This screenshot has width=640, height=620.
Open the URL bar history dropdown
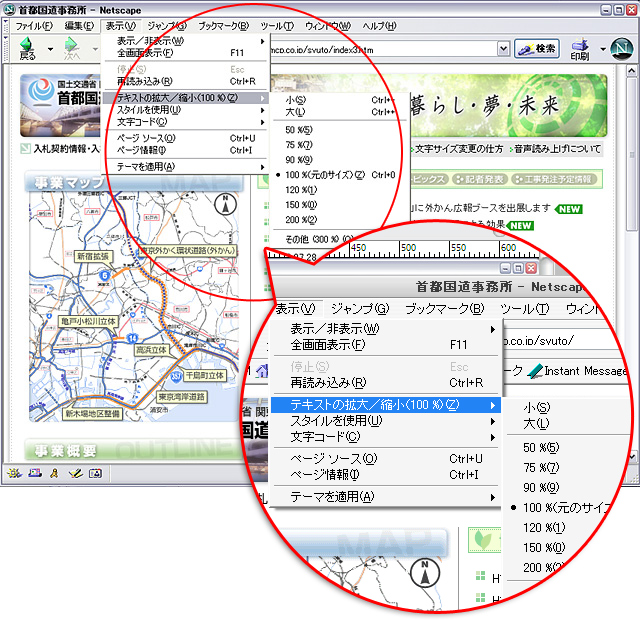click(x=504, y=49)
